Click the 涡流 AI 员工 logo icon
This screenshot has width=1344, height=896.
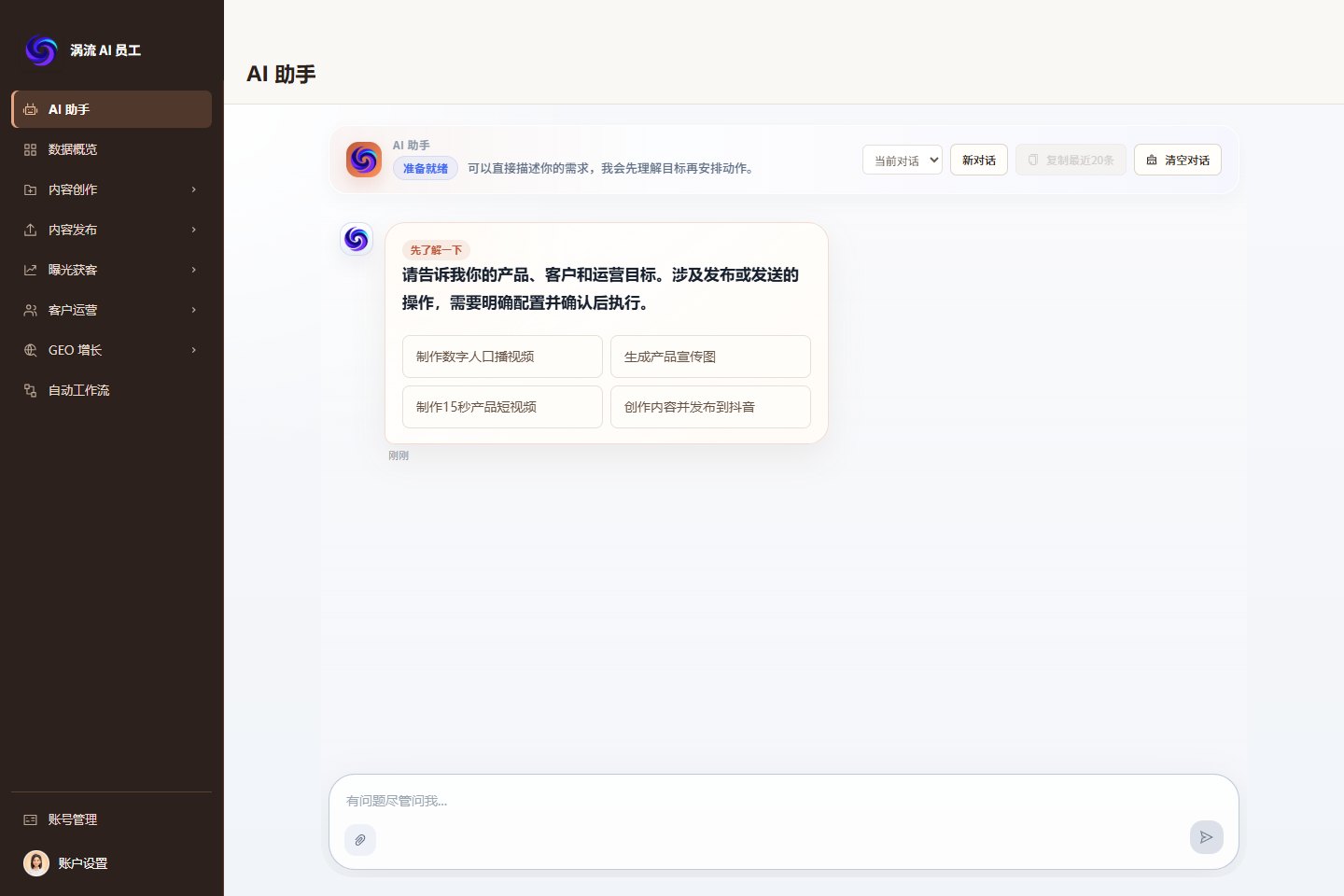tap(41, 49)
